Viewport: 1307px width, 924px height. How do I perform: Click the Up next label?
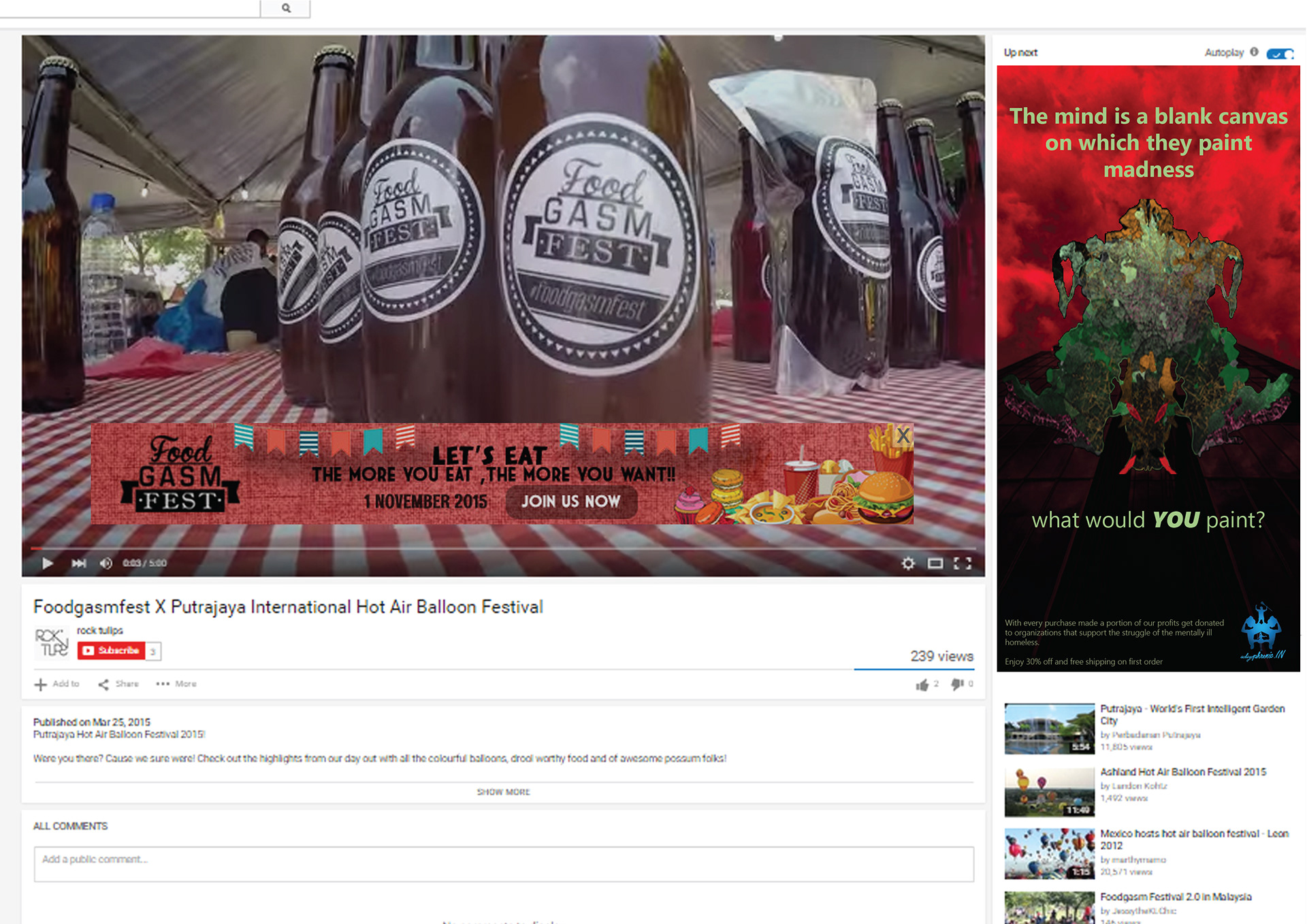(1020, 52)
